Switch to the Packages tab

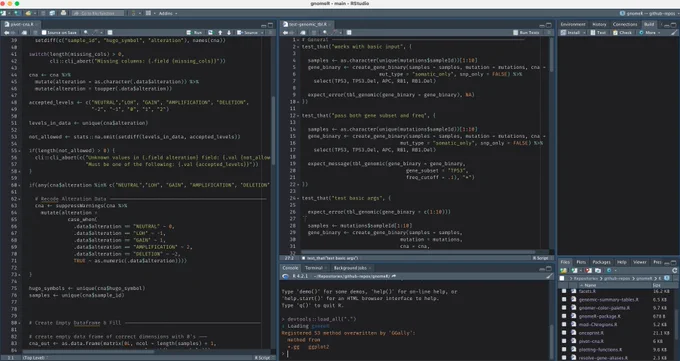(x=602, y=262)
